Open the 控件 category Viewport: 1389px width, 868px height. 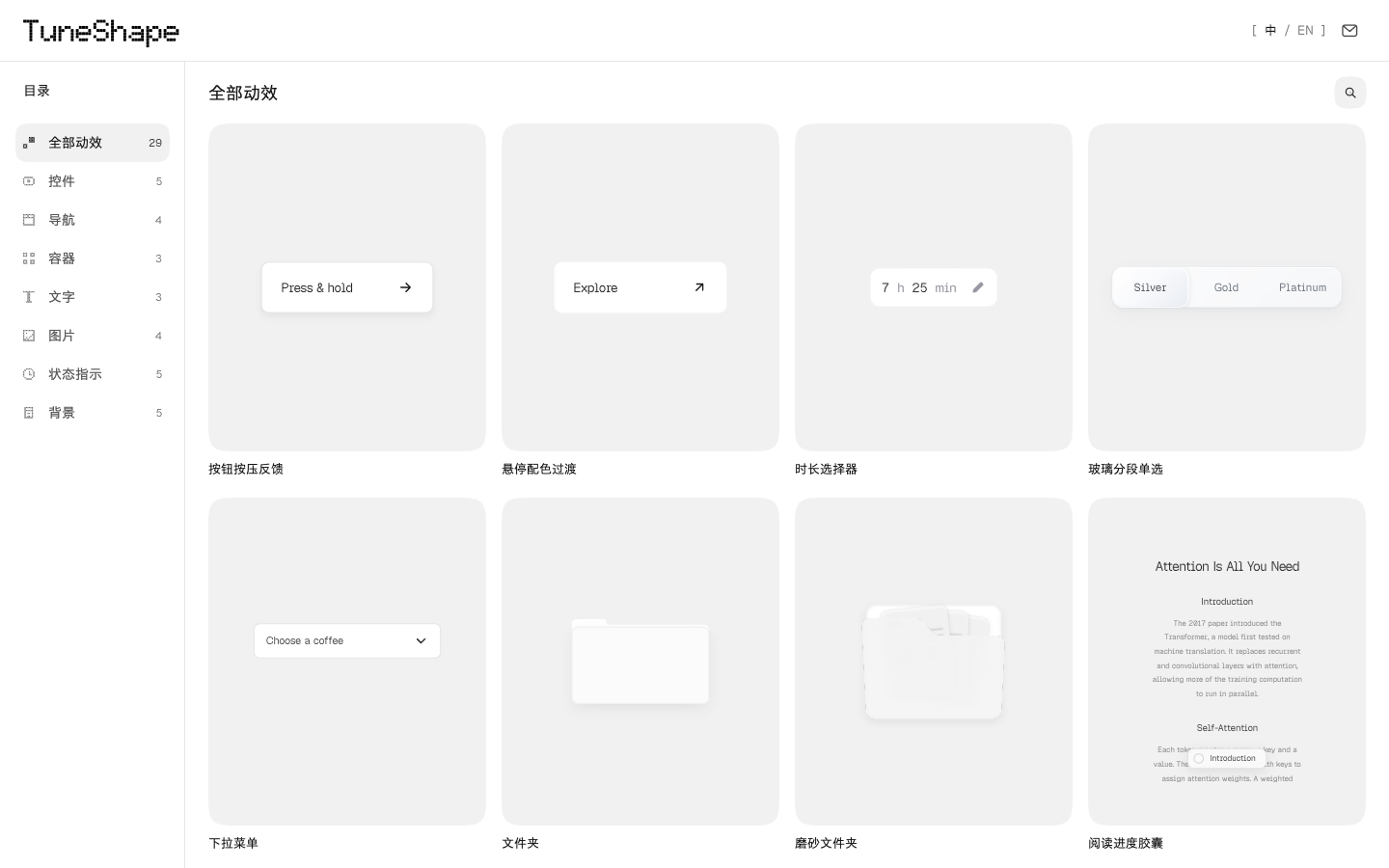pos(93,181)
